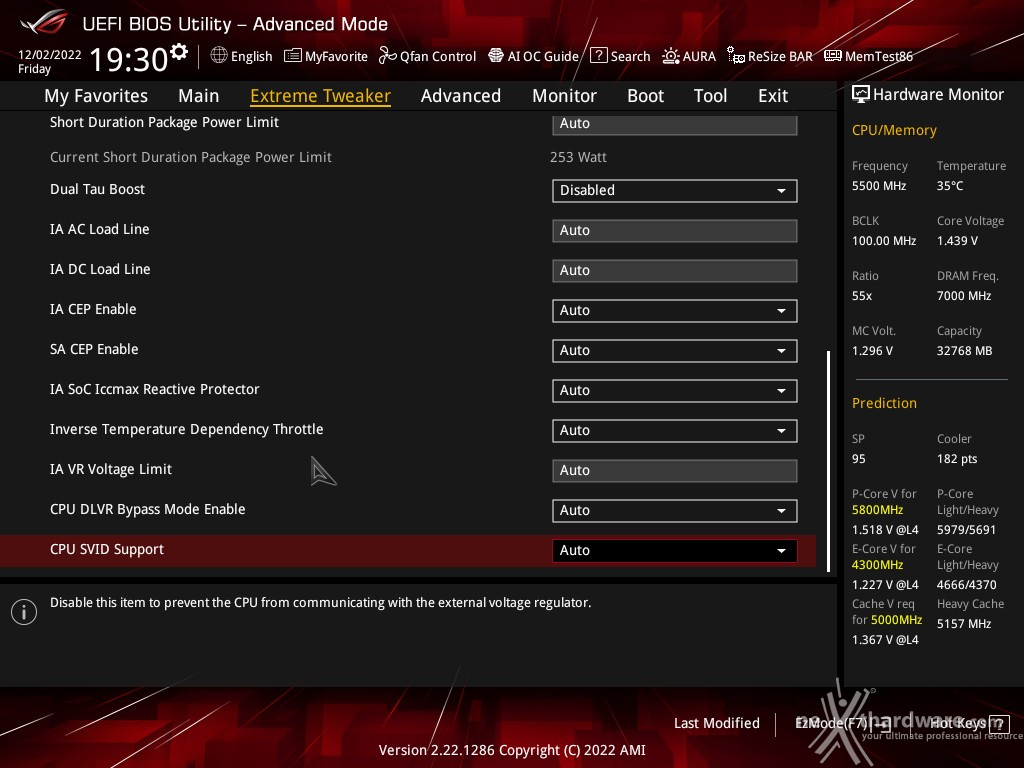Click the Search question mark icon
This screenshot has height=768, width=1024.
tap(598, 56)
